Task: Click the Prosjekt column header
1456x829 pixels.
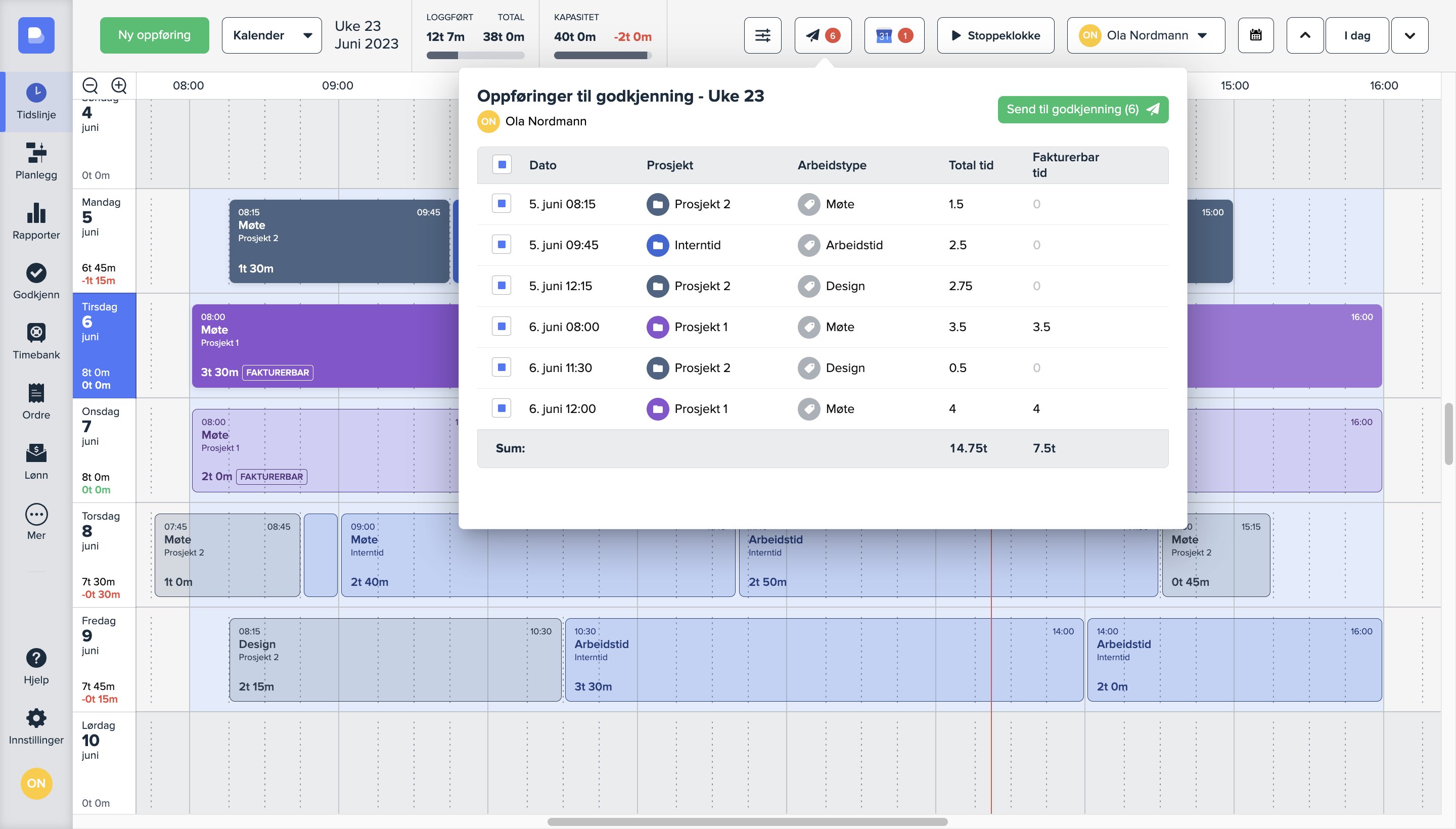Action: pos(670,165)
